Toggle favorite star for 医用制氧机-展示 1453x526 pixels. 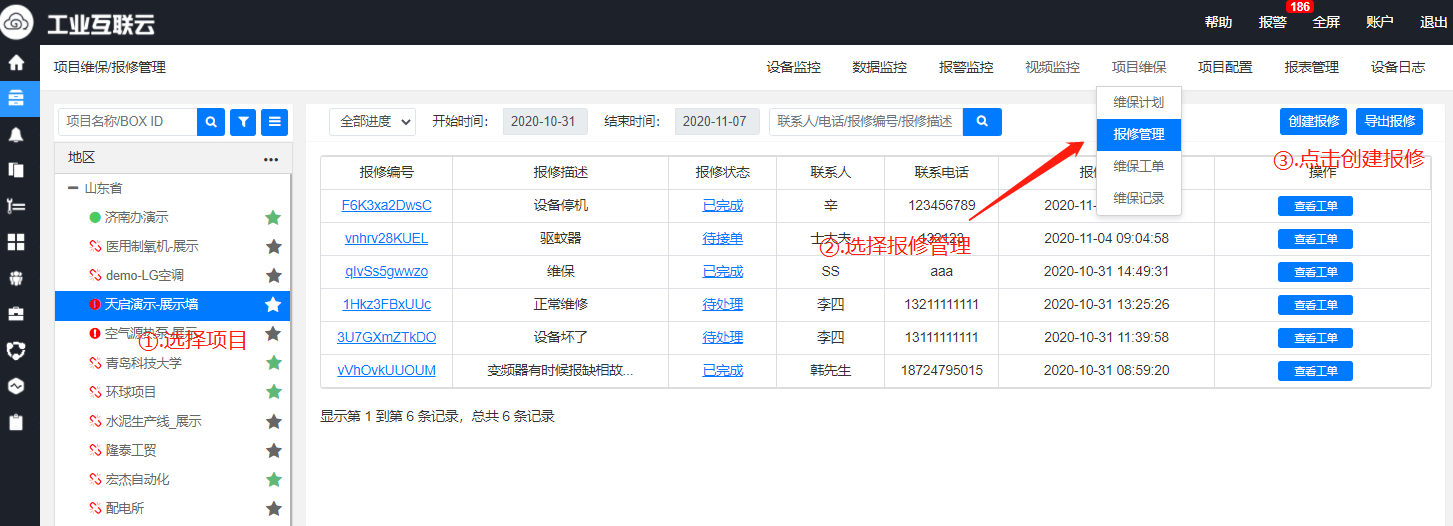(273, 246)
